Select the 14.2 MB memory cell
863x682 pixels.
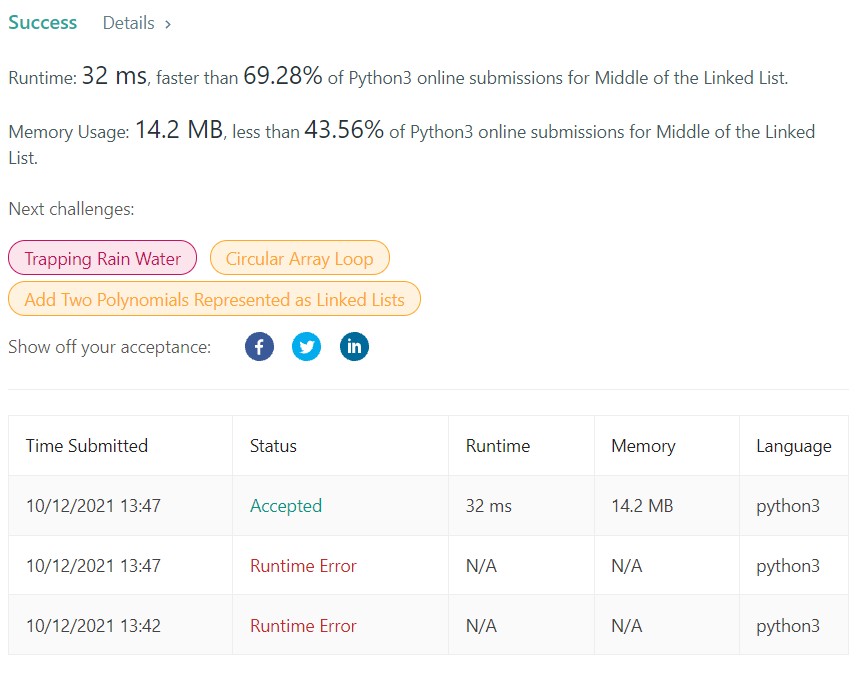[642, 506]
